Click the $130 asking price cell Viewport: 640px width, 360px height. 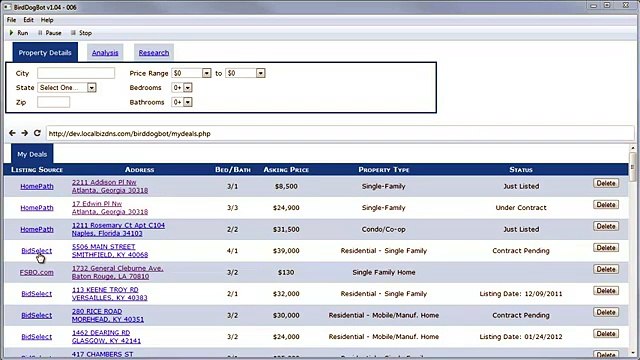click(286, 272)
